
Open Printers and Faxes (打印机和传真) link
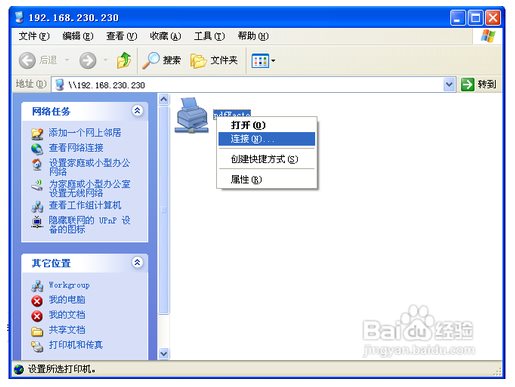[76, 345]
